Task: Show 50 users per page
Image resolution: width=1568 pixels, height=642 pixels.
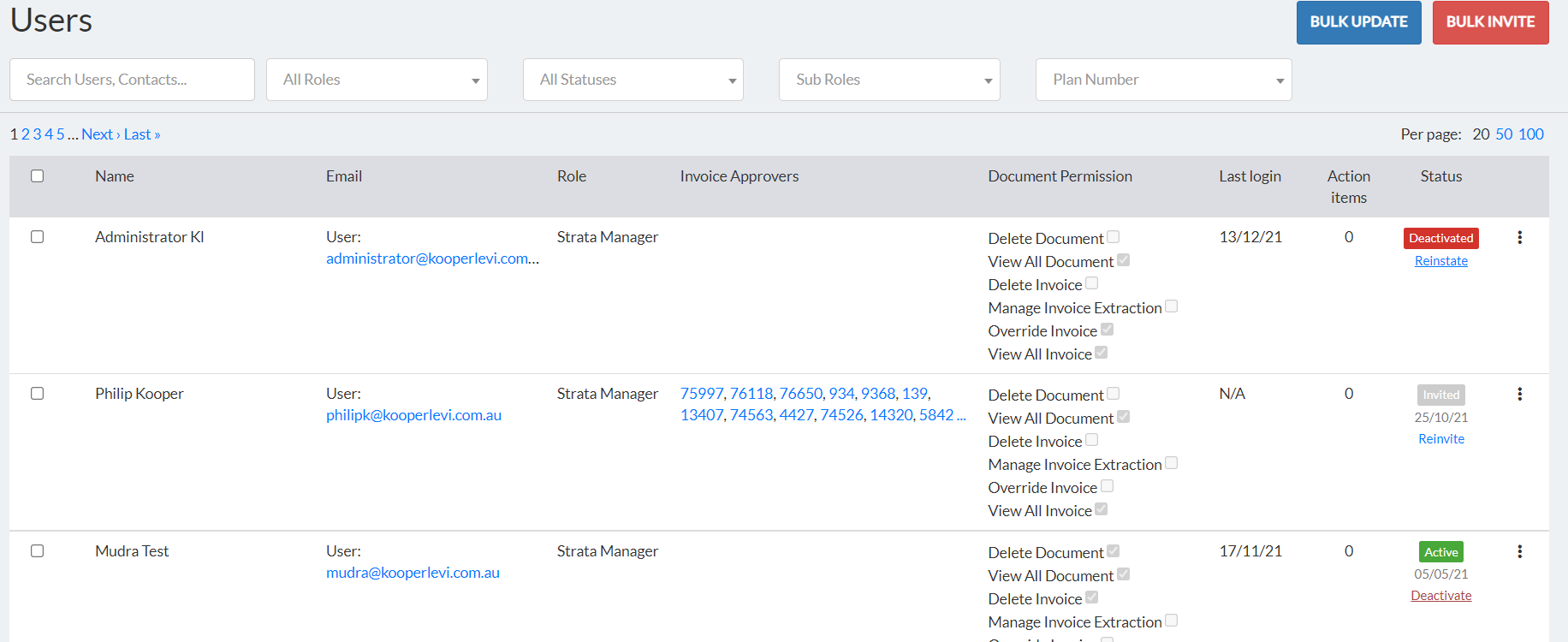Action: coord(1504,134)
